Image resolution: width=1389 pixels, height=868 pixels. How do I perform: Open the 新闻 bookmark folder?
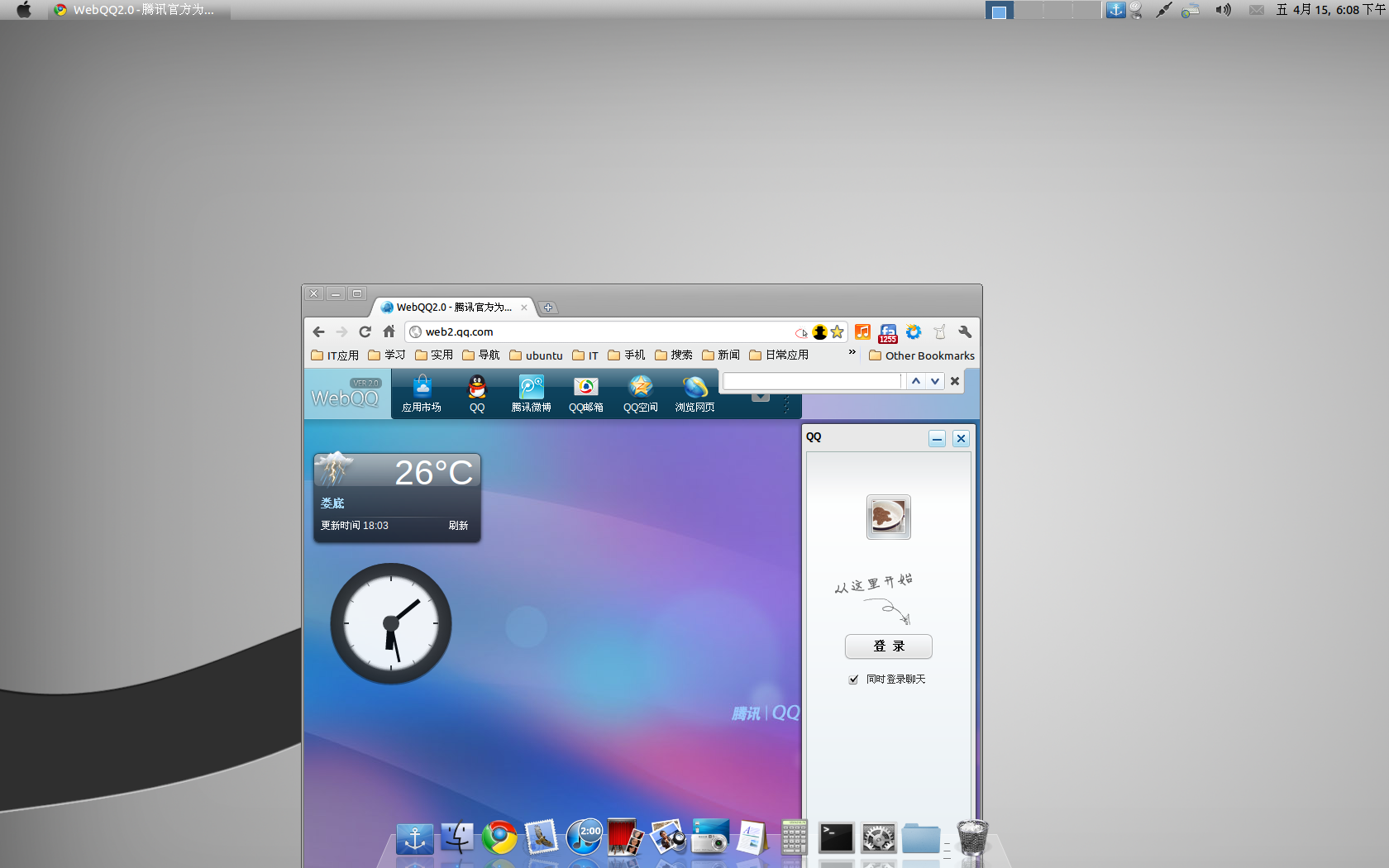point(720,355)
